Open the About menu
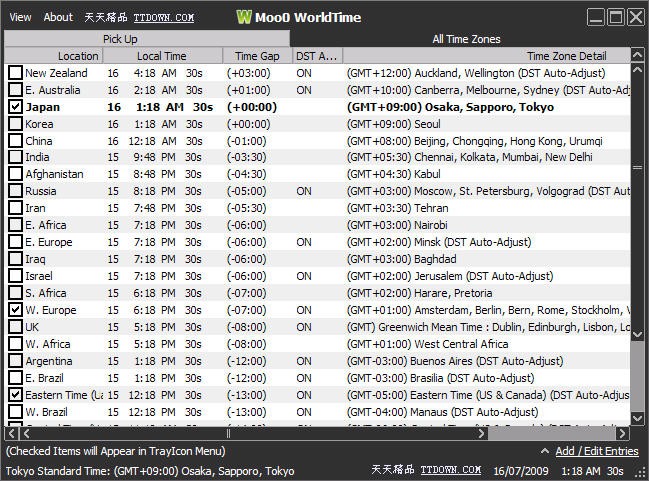The height and width of the screenshot is (481, 649). tap(58, 17)
